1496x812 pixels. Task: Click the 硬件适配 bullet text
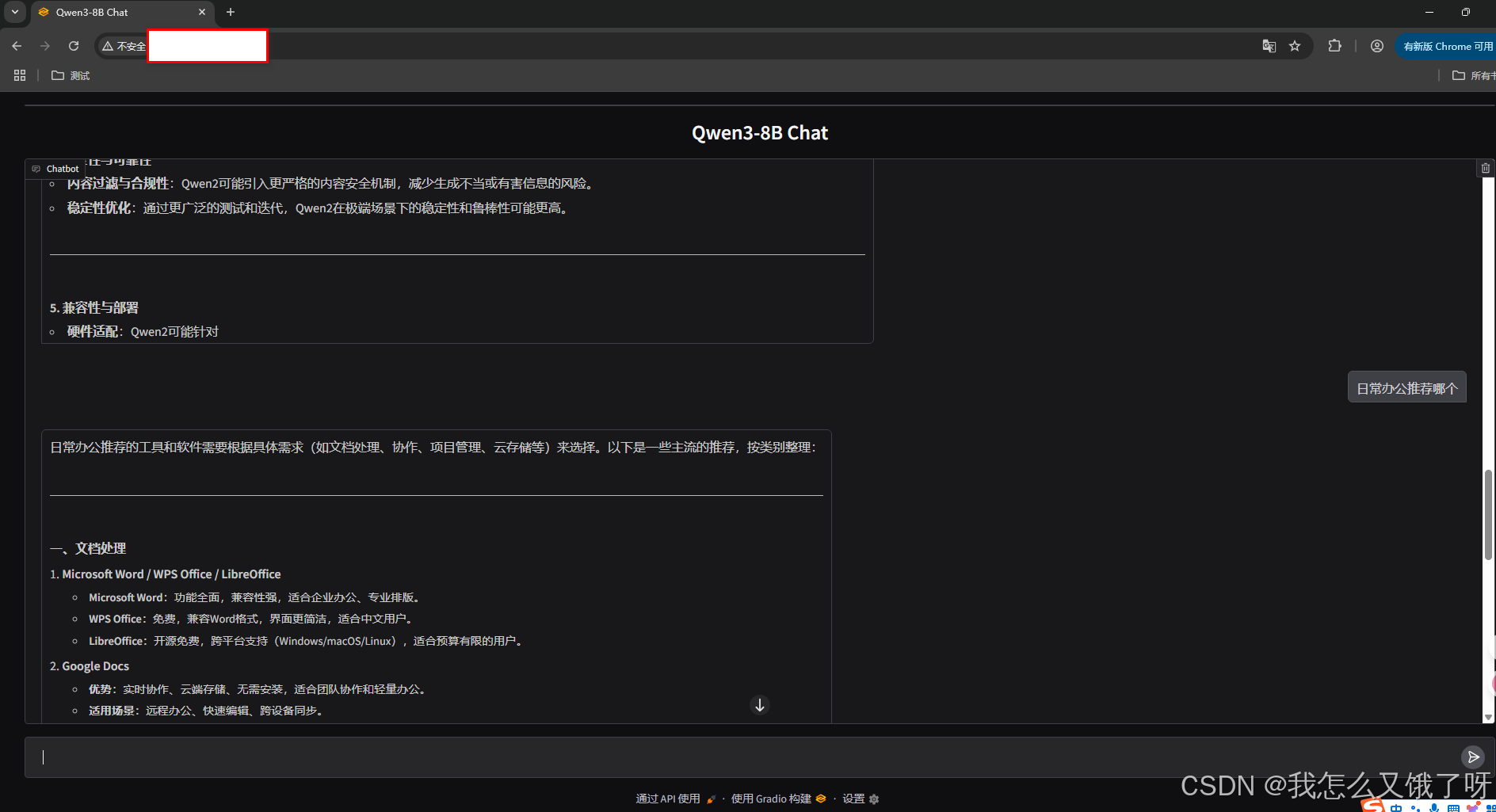[x=143, y=332]
